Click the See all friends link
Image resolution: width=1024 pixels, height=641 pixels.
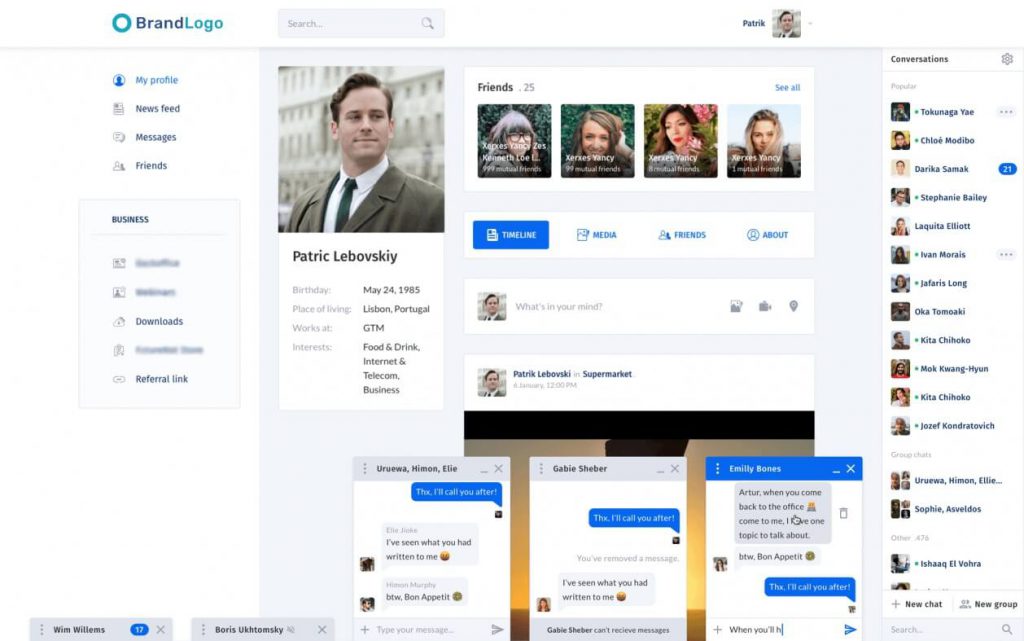787,87
